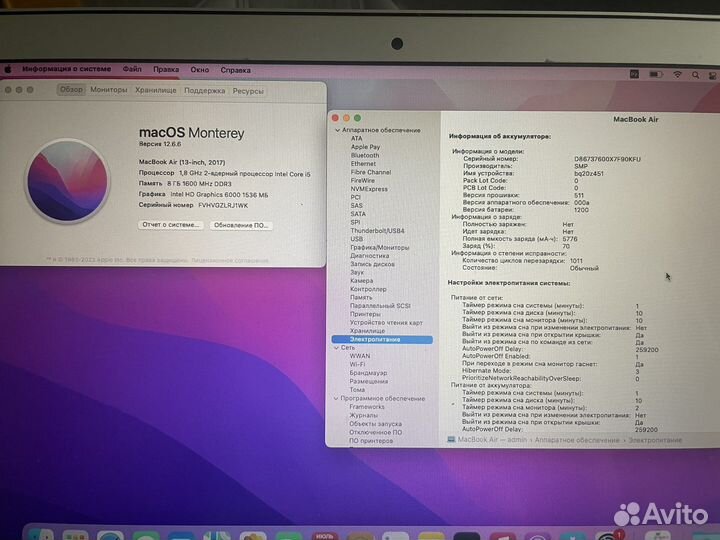Click the battery serial number D86737600X7F90KFU
This screenshot has width=720, height=540.
click(607, 159)
